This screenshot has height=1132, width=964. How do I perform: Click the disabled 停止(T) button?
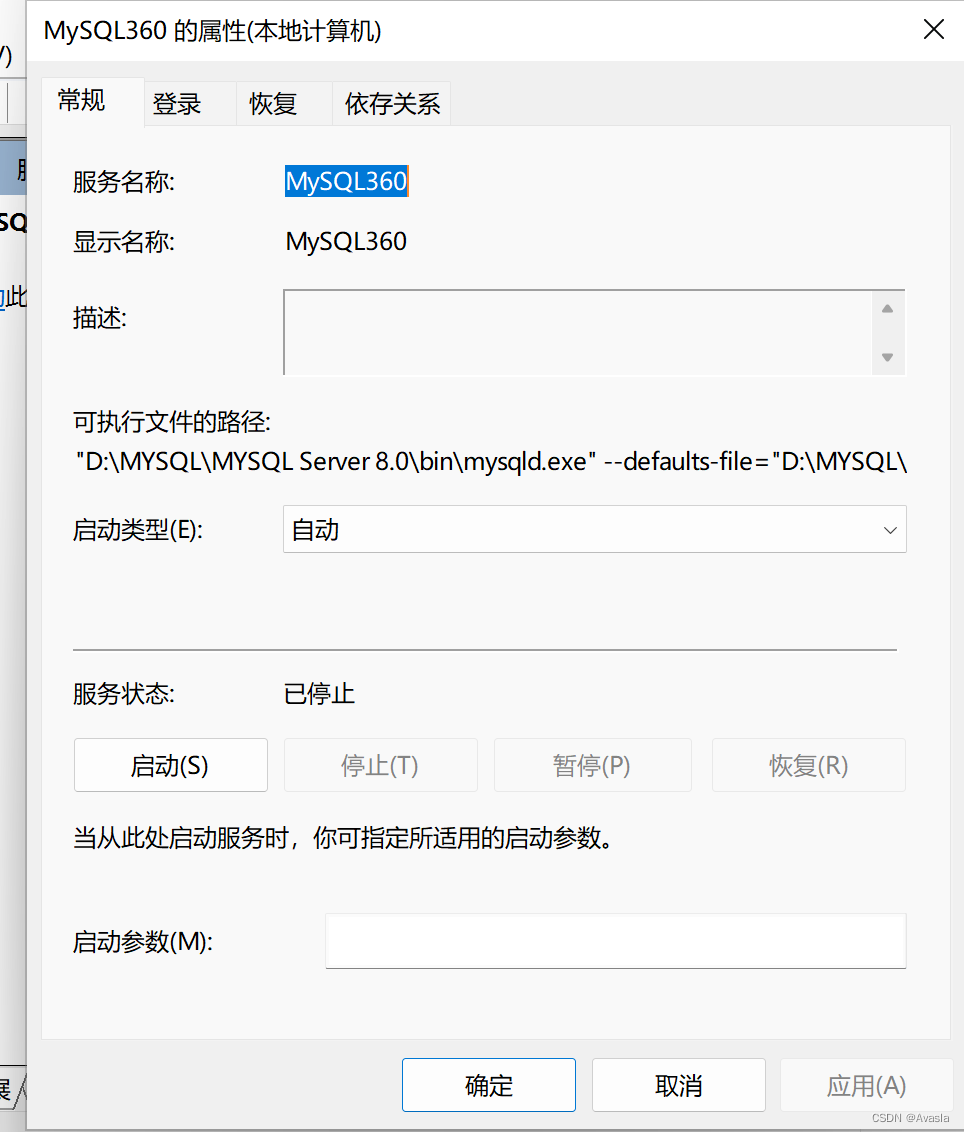[x=381, y=765]
